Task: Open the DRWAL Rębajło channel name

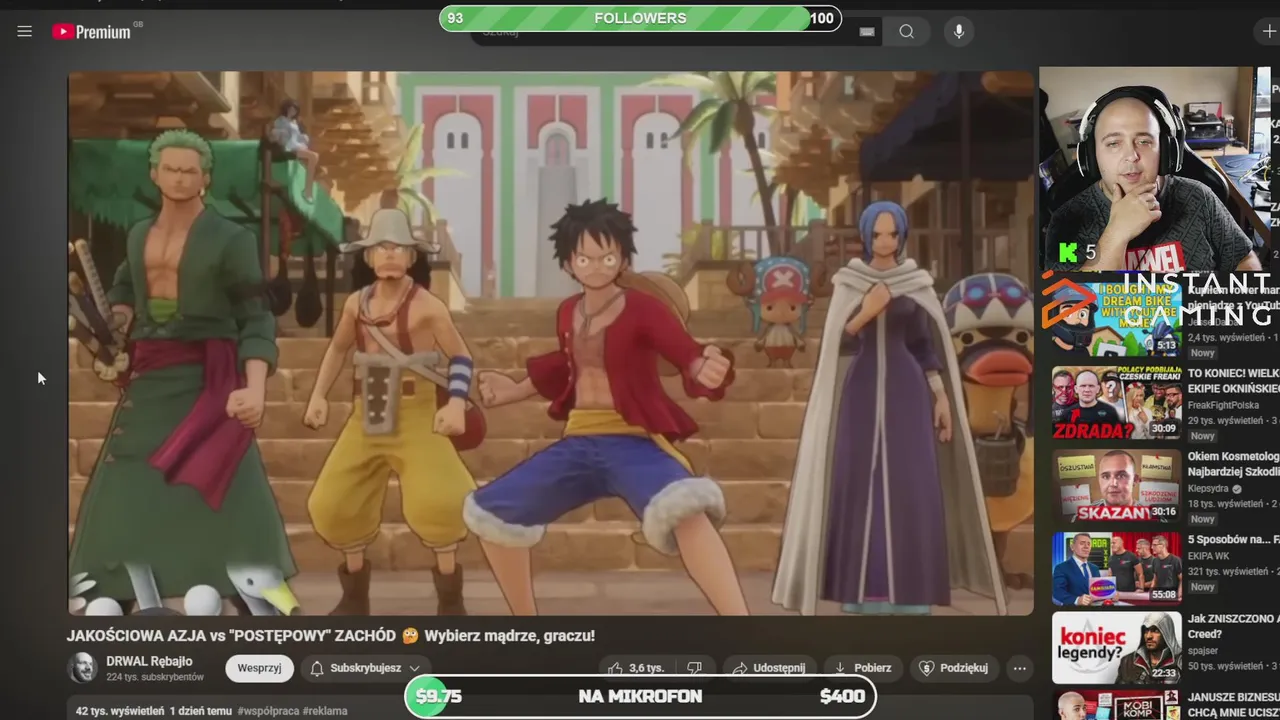Action: coord(149,661)
